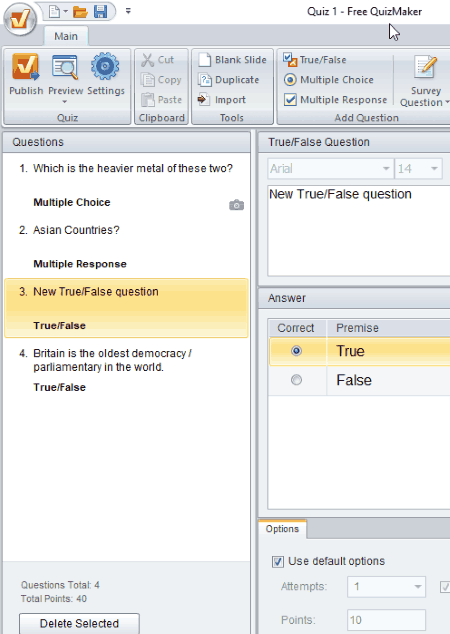
Task: Open quiz Settings gear icon
Action: pyautogui.click(x=105, y=66)
